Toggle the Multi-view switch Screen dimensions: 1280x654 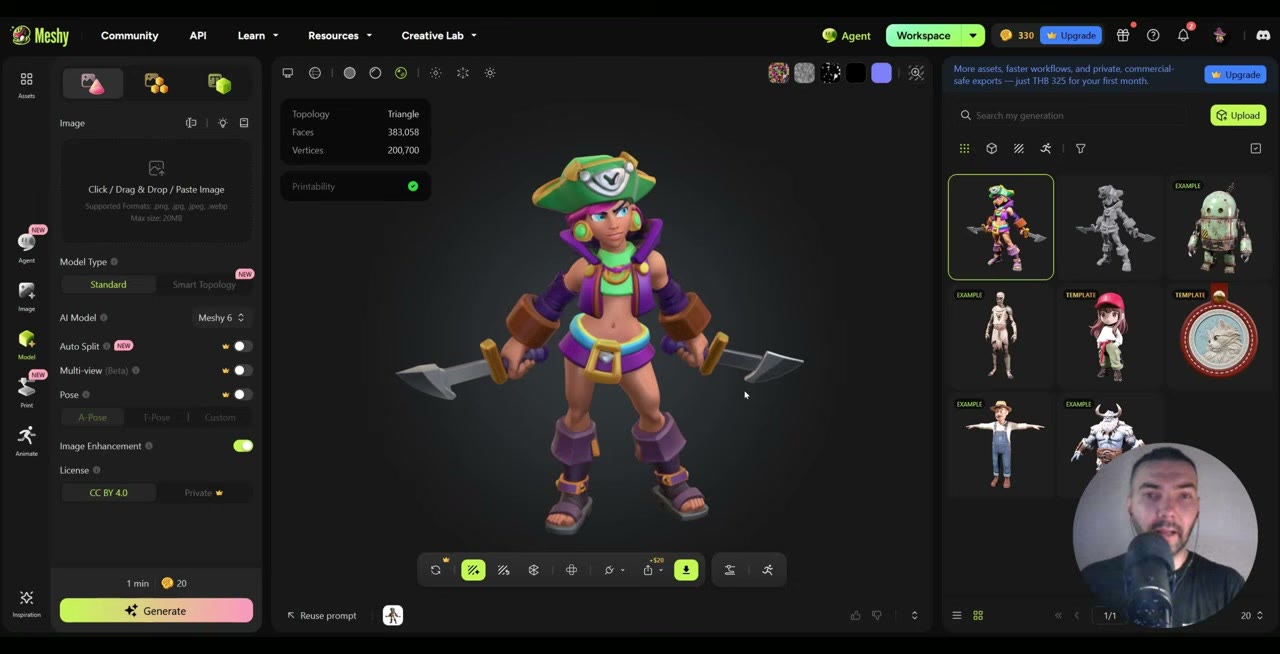click(x=242, y=370)
